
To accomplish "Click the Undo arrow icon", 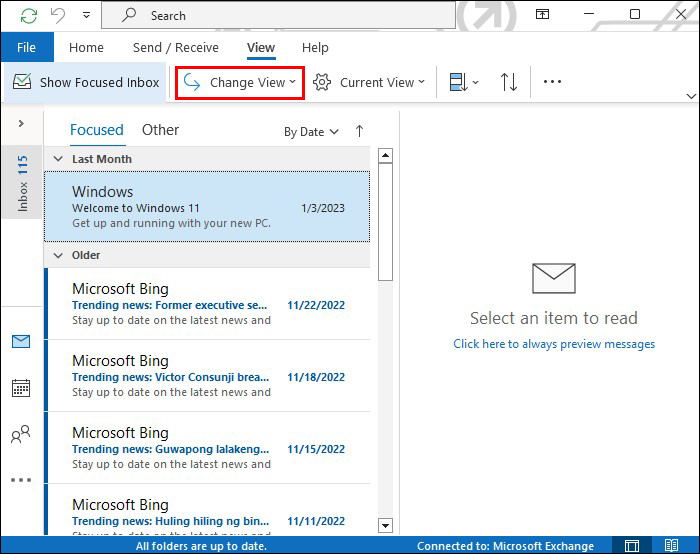I will coord(58,16).
